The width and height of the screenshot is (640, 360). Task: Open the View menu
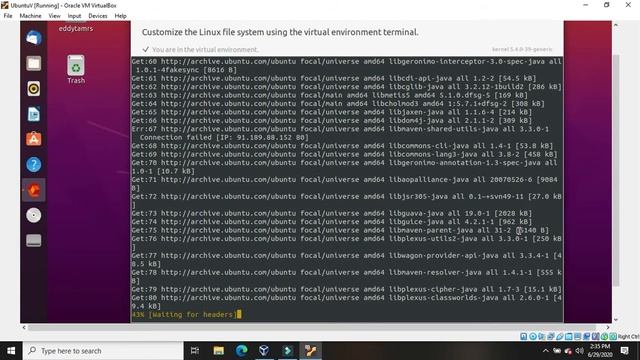coord(54,16)
